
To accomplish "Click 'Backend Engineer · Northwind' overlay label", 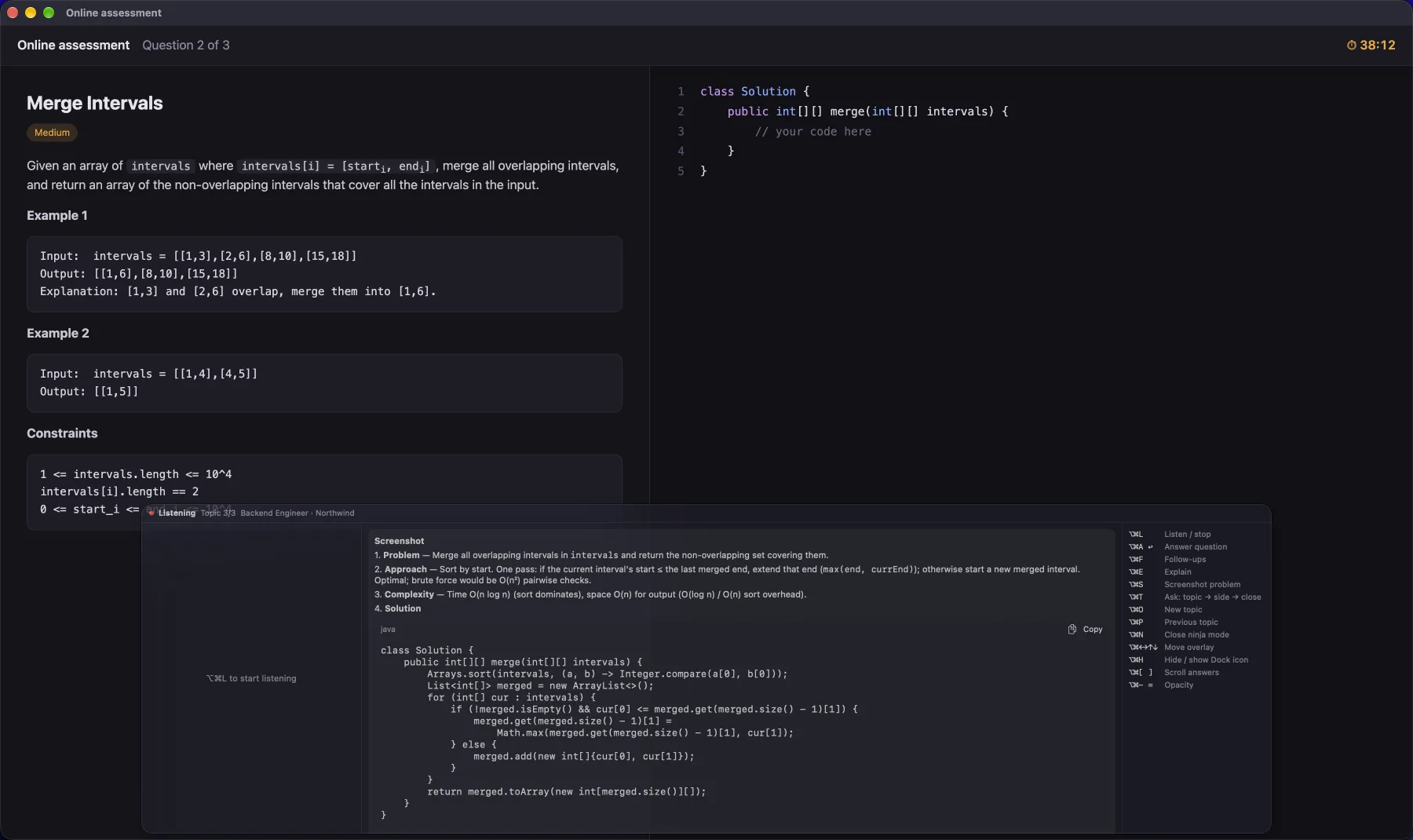I will [x=297, y=513].
